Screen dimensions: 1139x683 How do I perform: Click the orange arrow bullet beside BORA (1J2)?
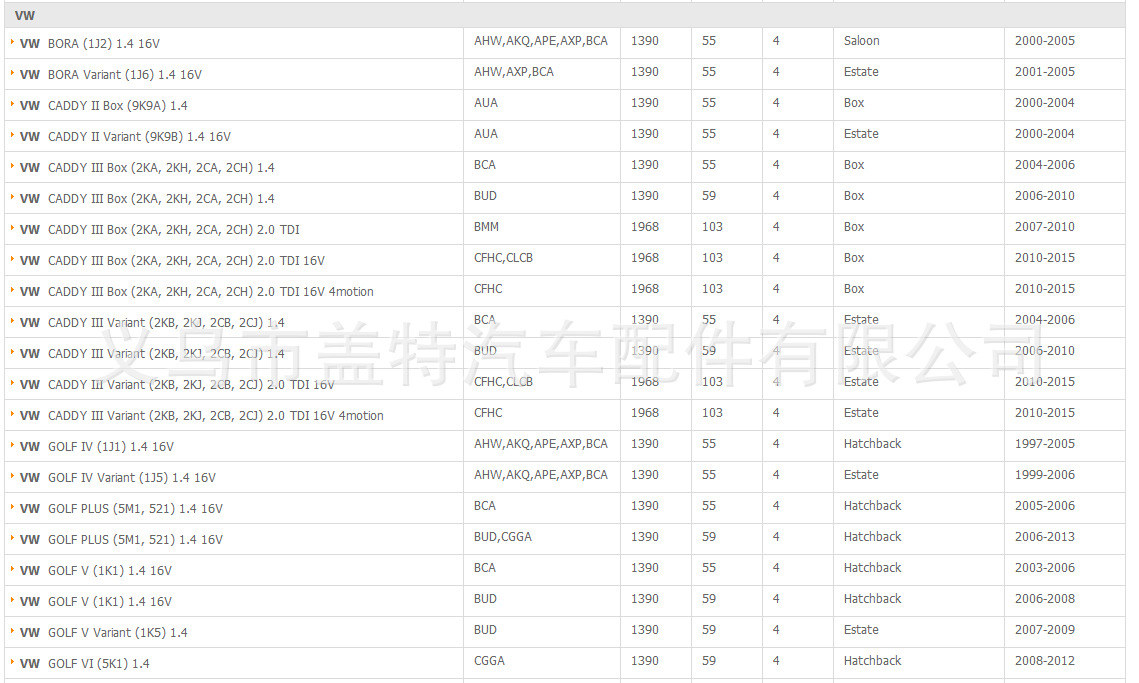click(x=12, y=42)
